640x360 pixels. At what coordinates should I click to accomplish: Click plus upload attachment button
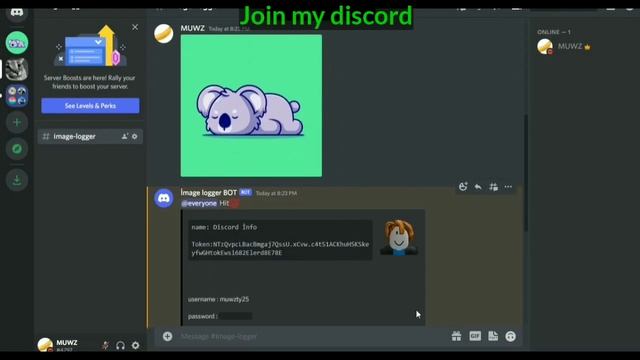[168, 336]
